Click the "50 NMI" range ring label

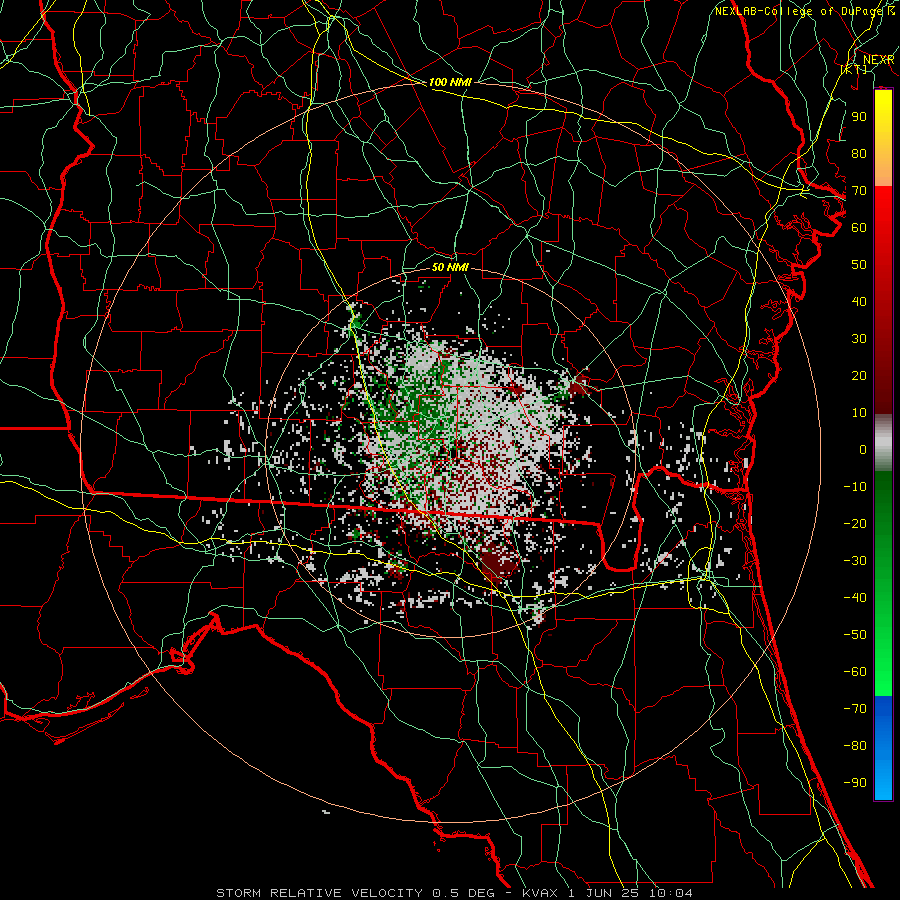[x=450, y=267]
